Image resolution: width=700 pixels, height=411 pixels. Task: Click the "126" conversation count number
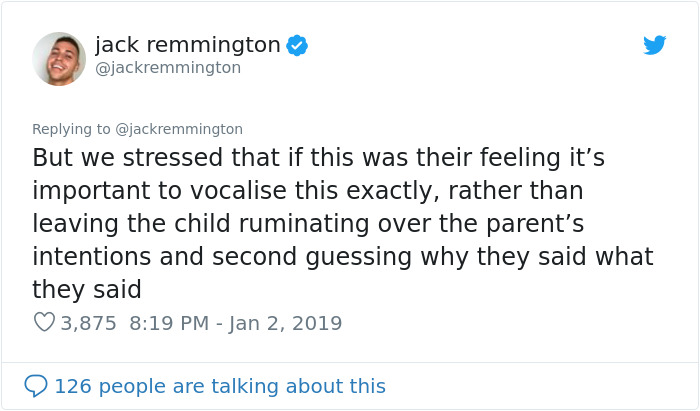point(73,386)
